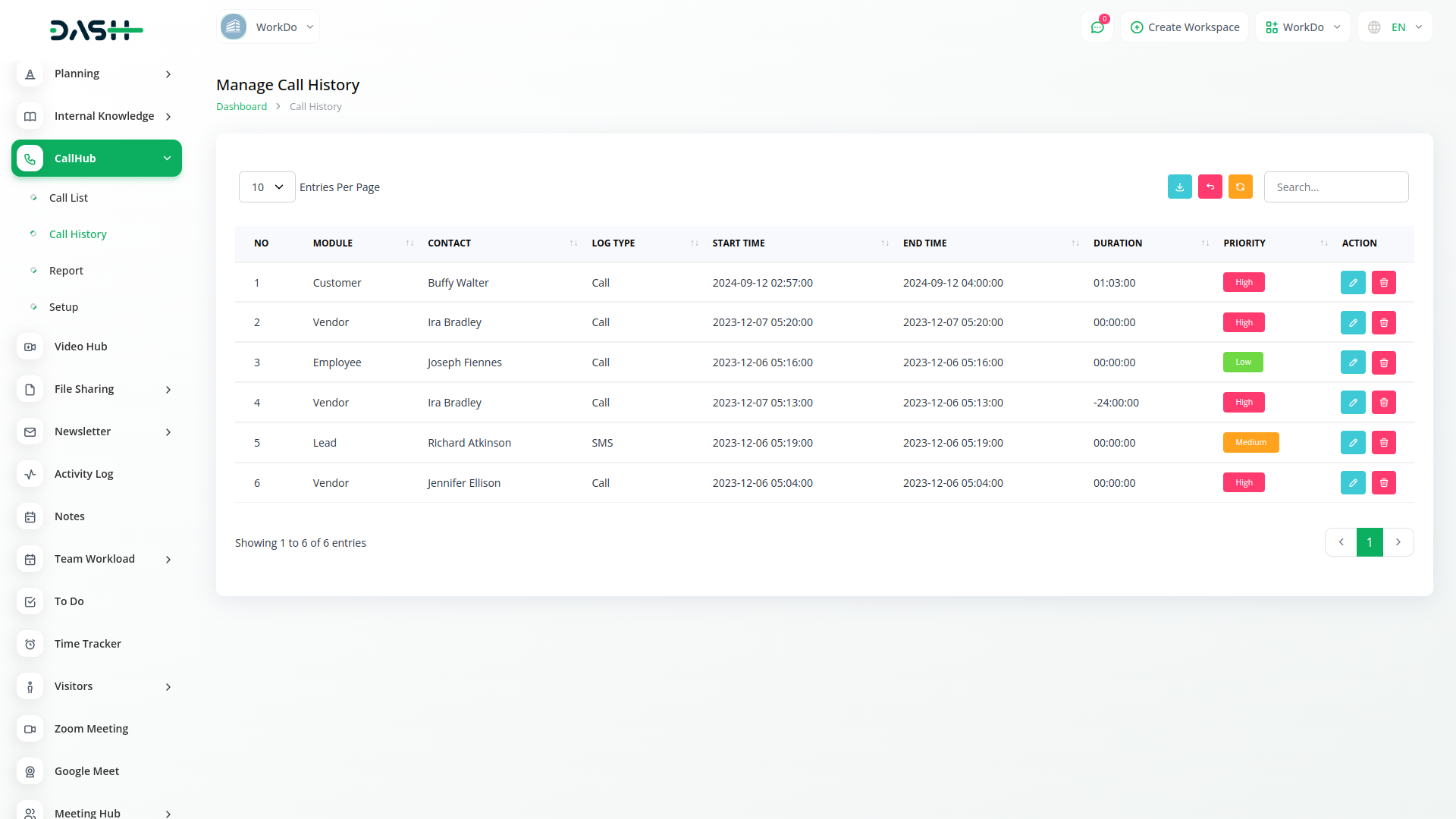Open the Time Tracker sidebar icon
The height and width of the screenshot is (819, 1456).
coord(30,644)
